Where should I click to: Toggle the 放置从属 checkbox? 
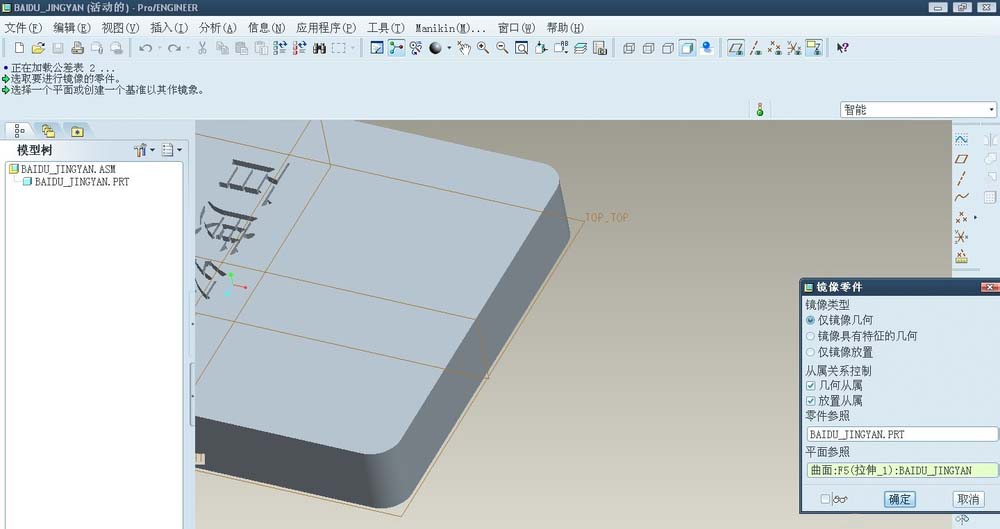[x=811, y=400]
